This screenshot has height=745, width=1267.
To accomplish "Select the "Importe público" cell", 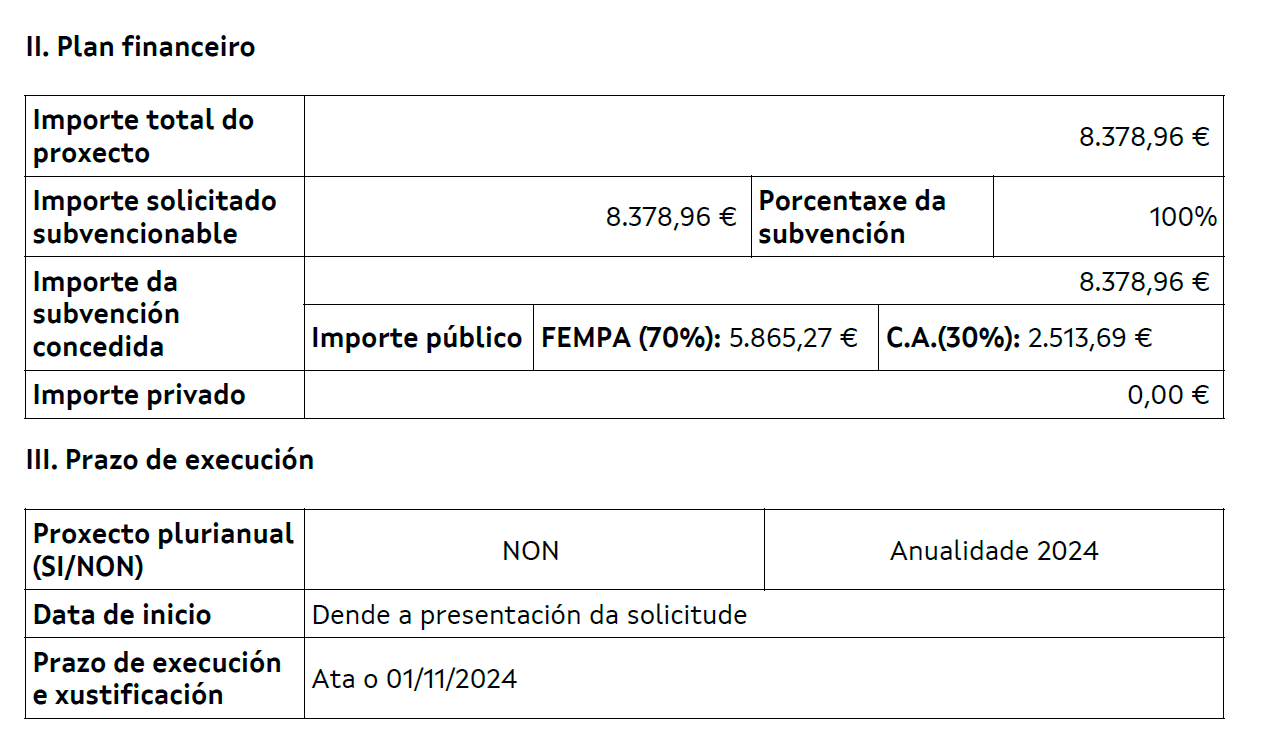I will pyautogui.click(x=417, y=338).
